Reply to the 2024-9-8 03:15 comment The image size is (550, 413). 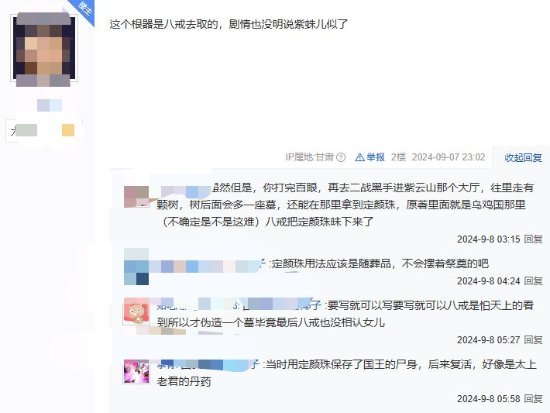533,239
